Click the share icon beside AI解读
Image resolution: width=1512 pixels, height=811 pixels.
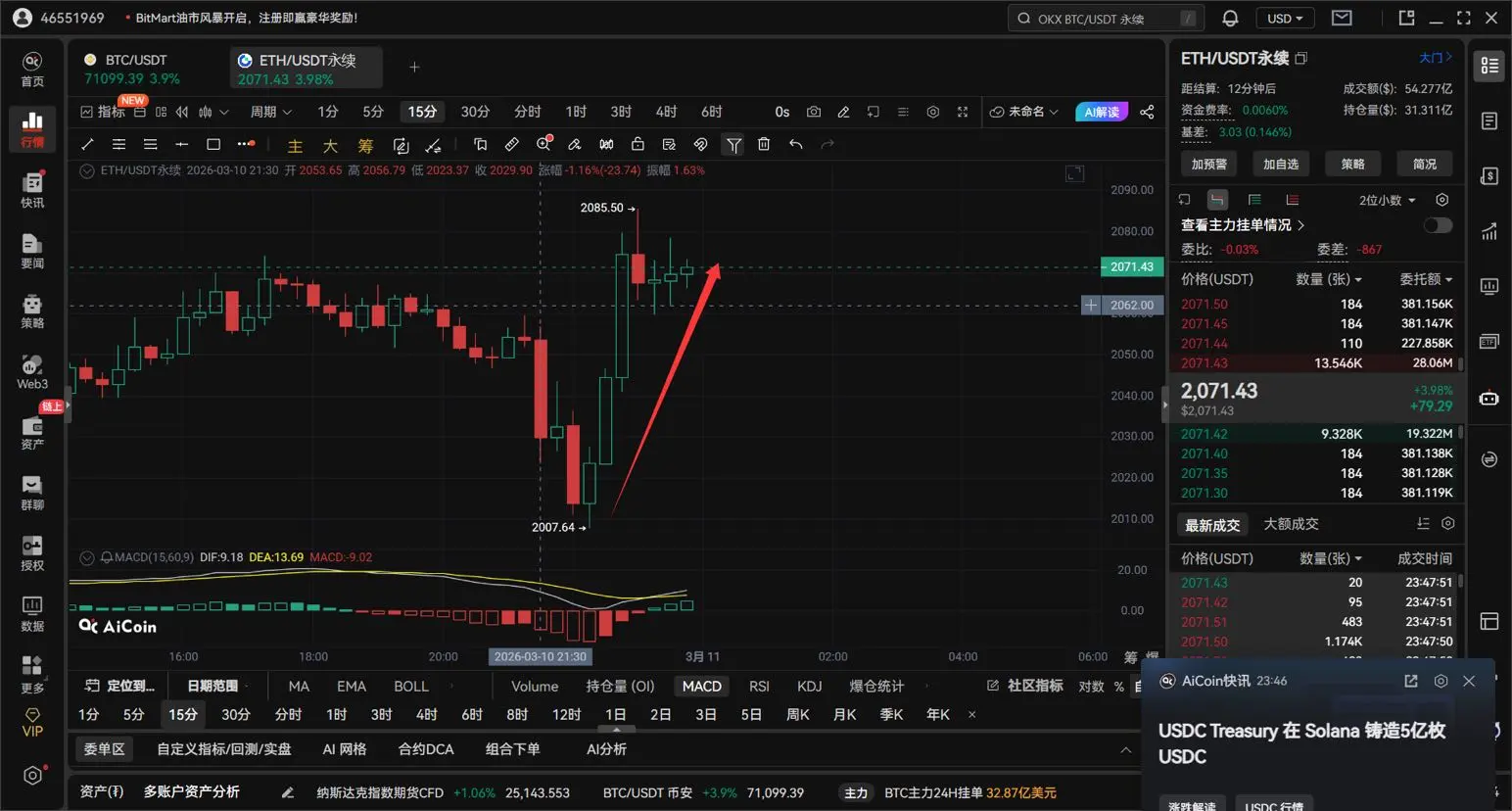click(1147, 112)
